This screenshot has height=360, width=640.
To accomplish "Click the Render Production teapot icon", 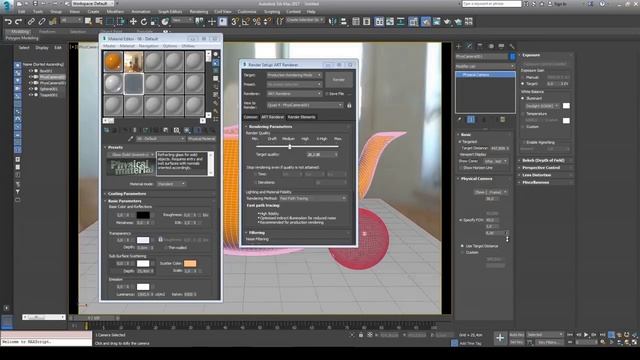I will click(x=447, y=22).
